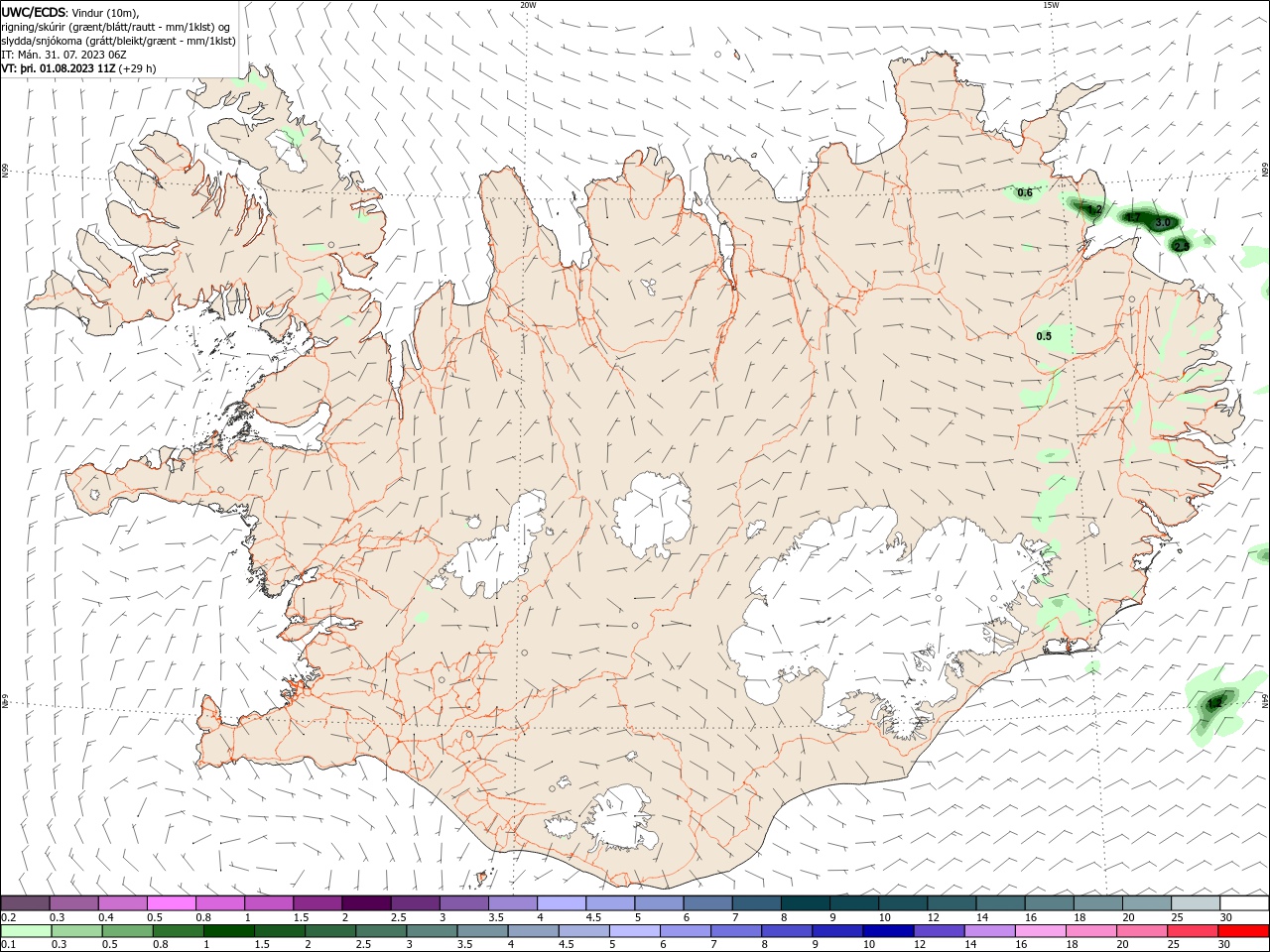Click the 1.2 rainfall label next to 1.7

(1095, 209)
